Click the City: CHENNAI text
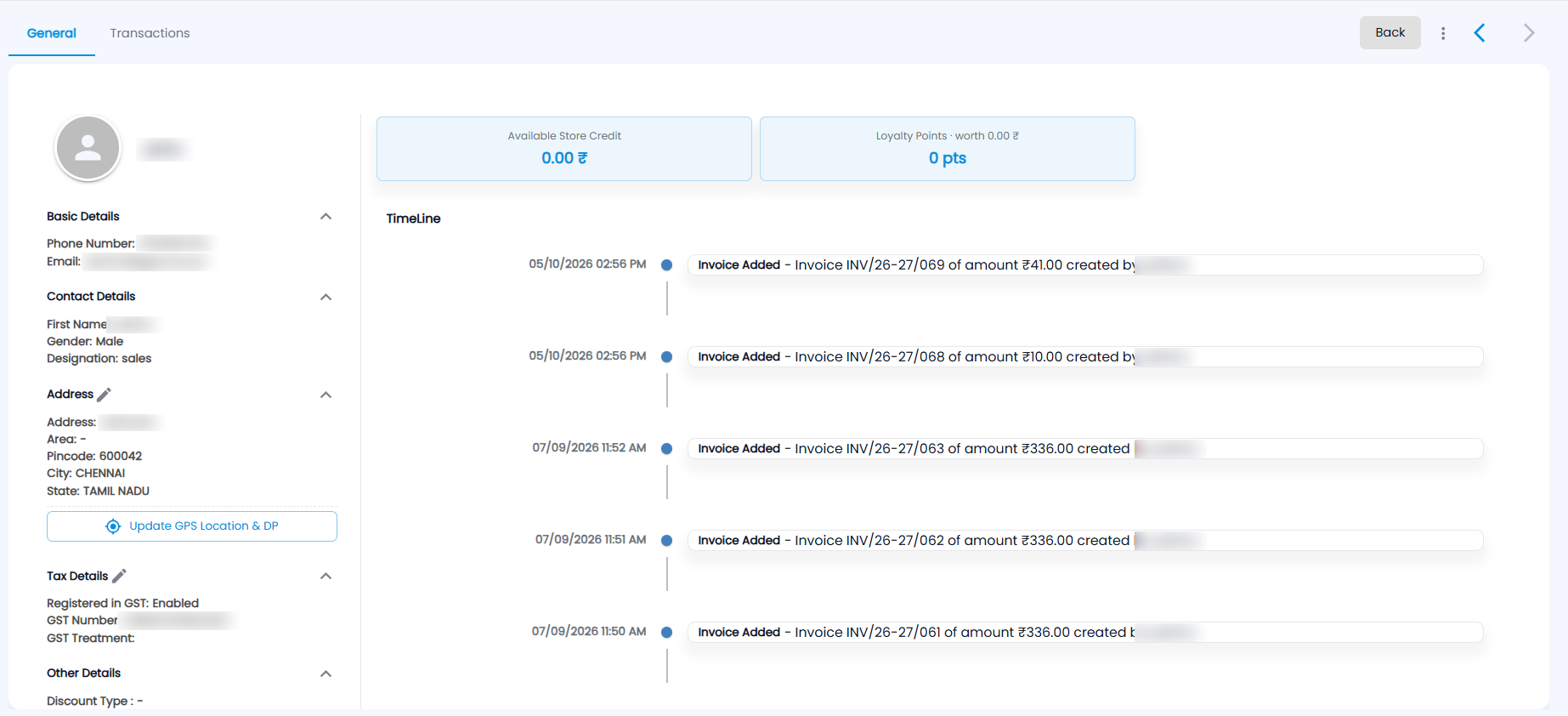This screenshot has height=716, width=1568. [x=86, y=474]
